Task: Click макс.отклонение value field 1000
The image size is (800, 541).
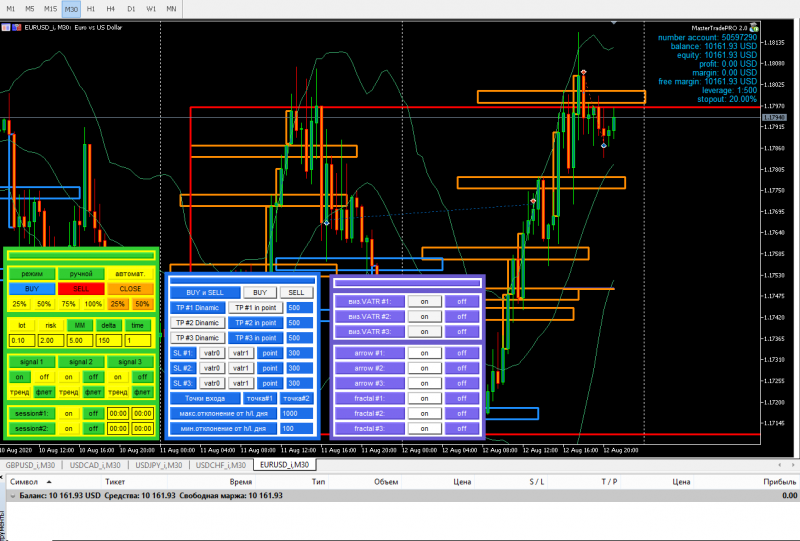Action: 296,413
